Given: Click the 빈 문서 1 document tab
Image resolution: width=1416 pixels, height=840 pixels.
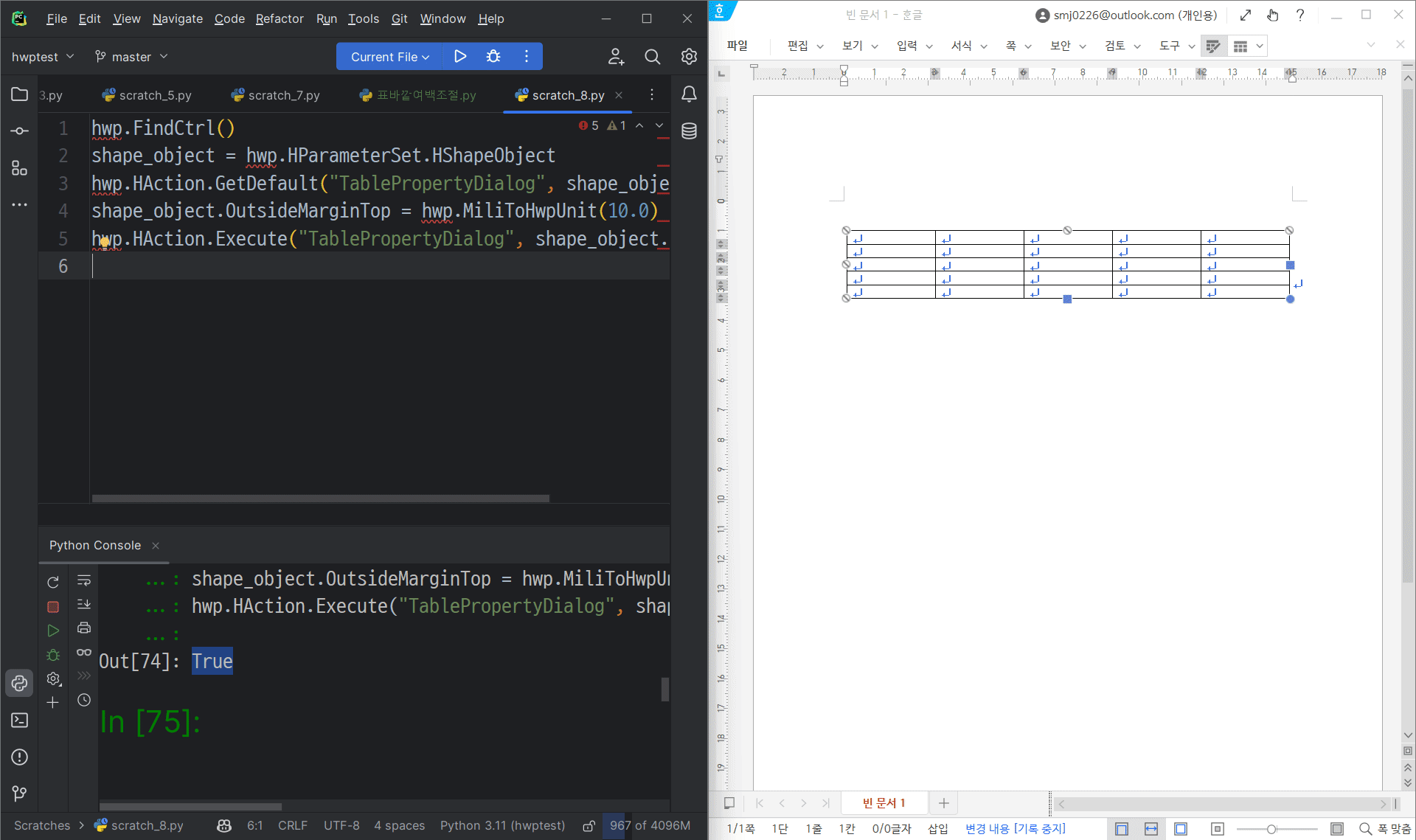Looking at the screenshot, I should click(x=883, y=803).
